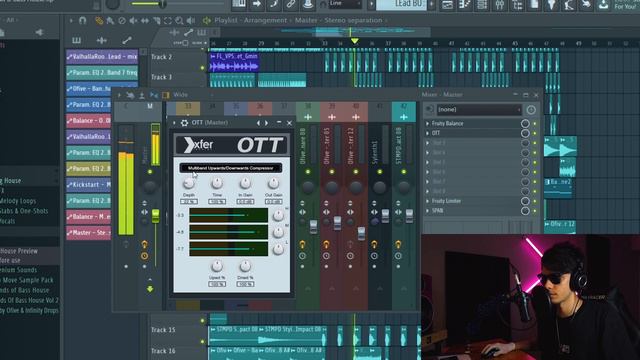This screenshot has height=360, width=640.
Task: Click the playlist playhead marker at bar 35
Action: pos(355,41)
